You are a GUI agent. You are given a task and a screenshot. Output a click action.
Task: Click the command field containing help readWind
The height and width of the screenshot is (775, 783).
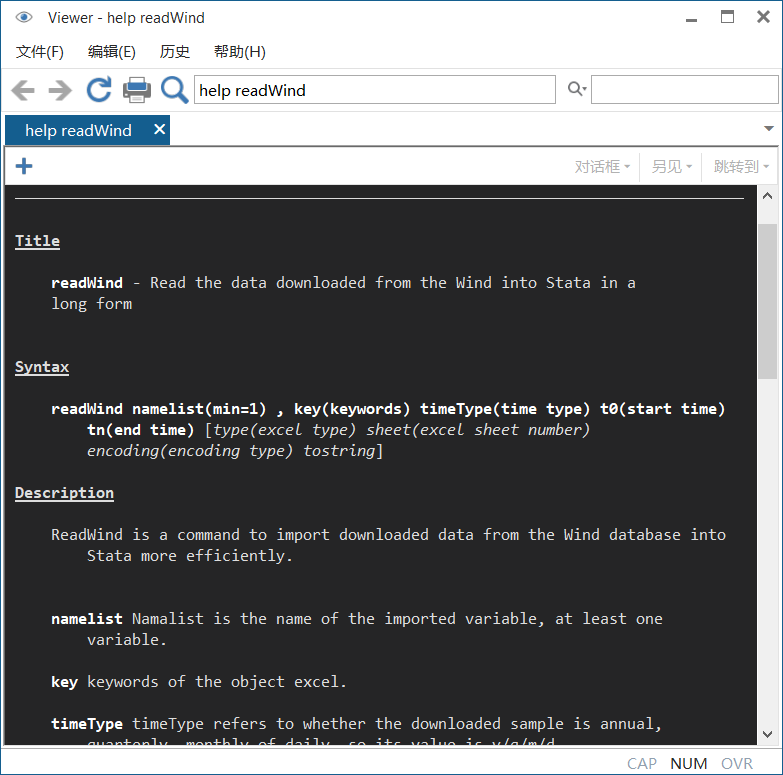click(x=374, y=90)
